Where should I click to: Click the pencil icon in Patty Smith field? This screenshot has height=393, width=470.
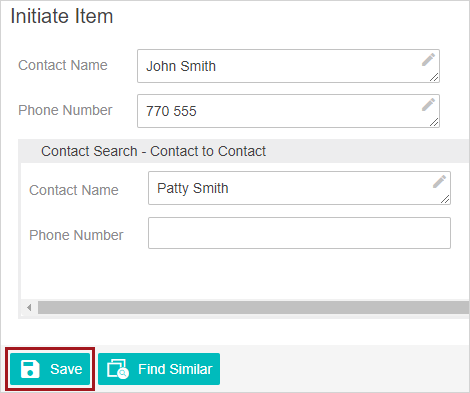439,182
